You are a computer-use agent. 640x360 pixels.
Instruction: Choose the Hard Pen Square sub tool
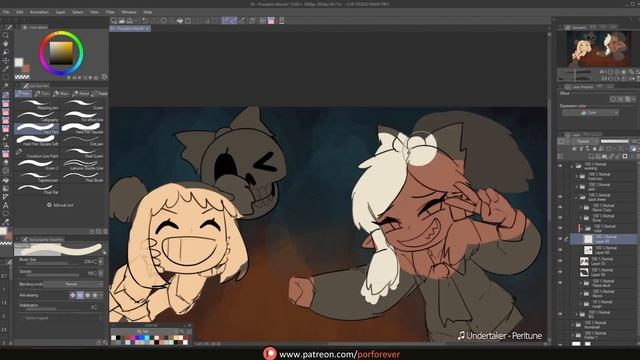click(x=83, y=129)
